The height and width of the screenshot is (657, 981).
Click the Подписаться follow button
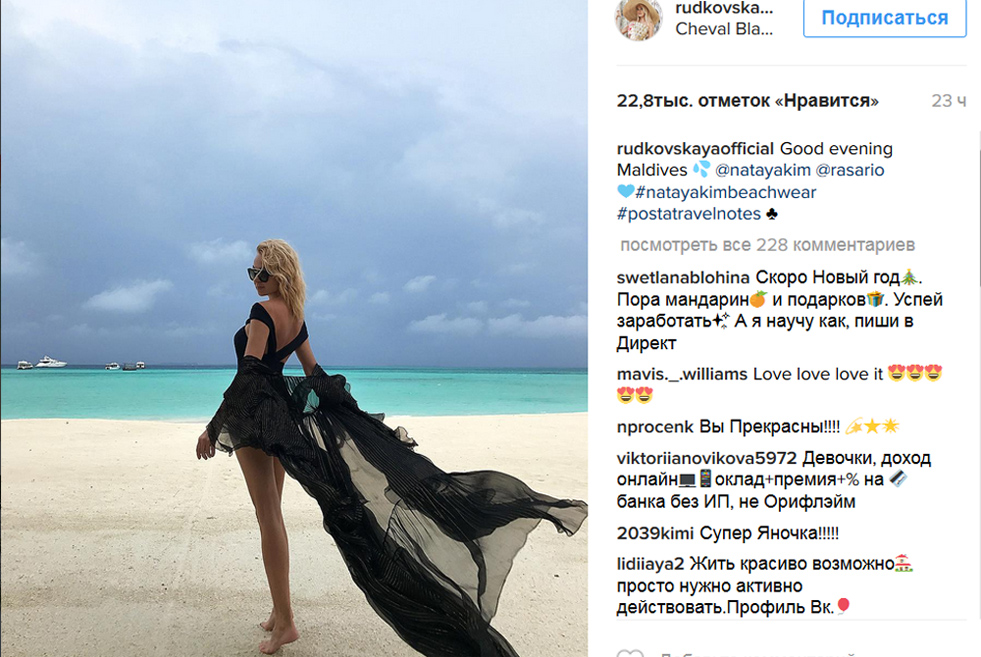coord(885,18)
